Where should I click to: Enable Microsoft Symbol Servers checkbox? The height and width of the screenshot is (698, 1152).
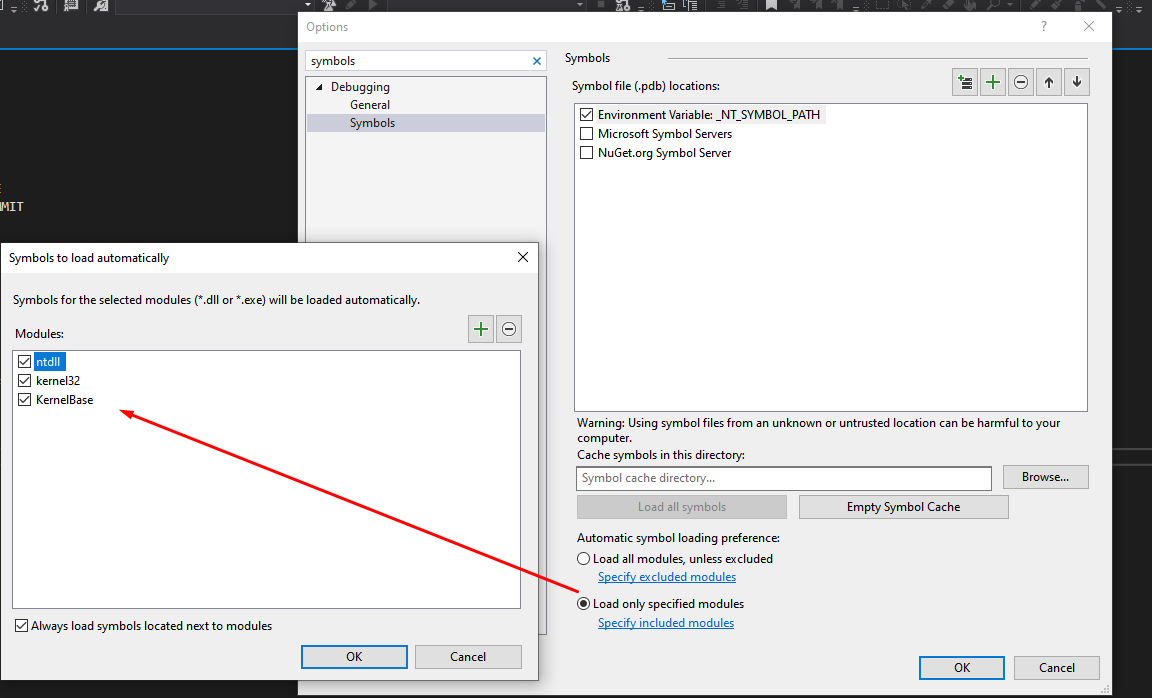pyautogui.click(x=587, y=134)
